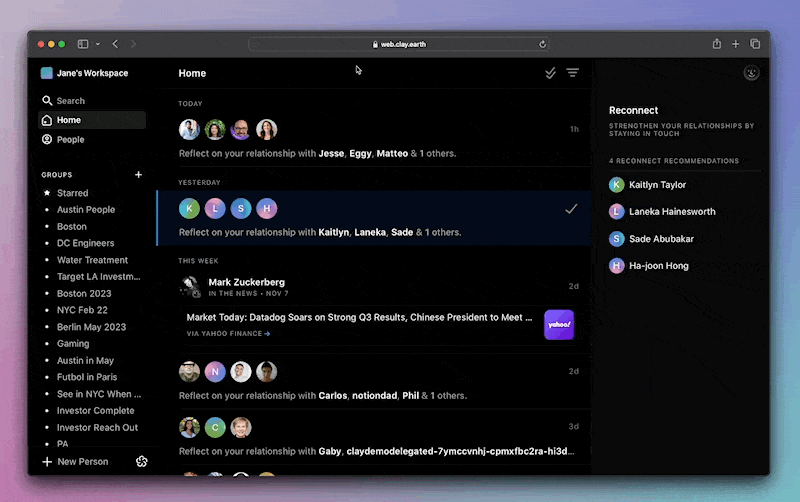Open Boston 2023 group
This screenshot has width=800, height=502.
[x=84, y=293]
